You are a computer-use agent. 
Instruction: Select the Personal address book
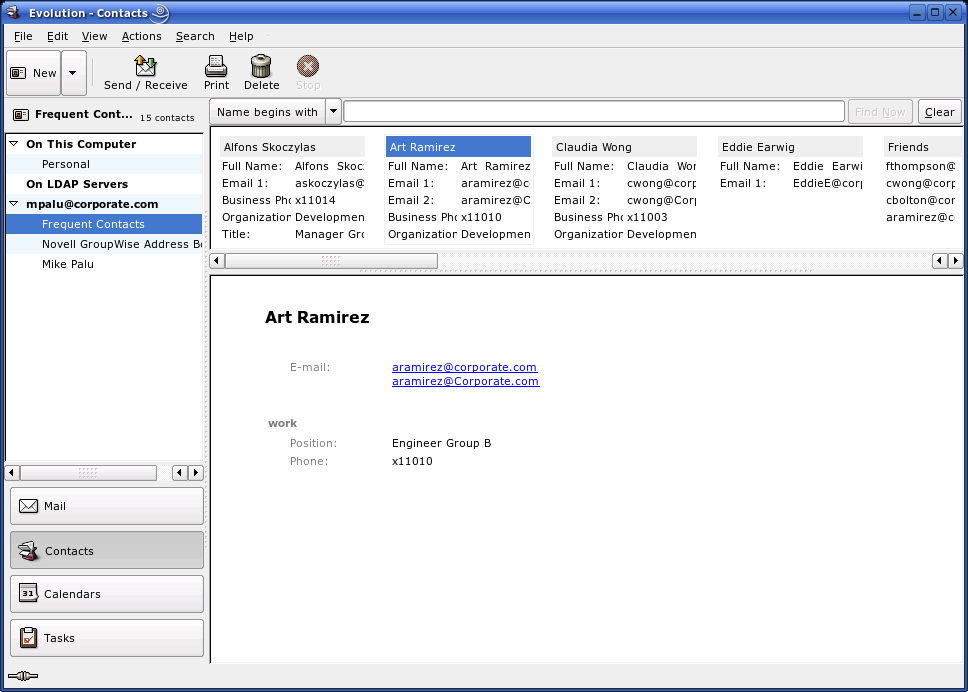point(65,163)
